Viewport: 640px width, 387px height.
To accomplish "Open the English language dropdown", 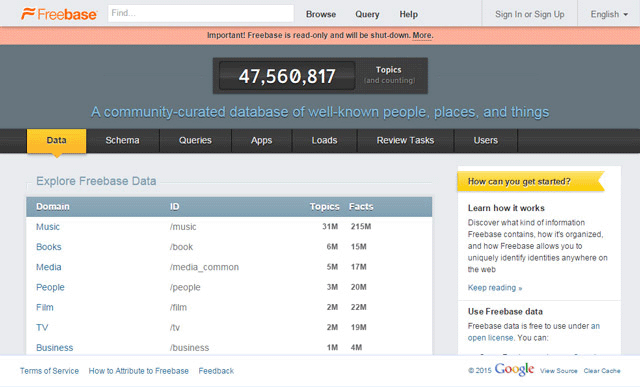I will tap(609, 14).
